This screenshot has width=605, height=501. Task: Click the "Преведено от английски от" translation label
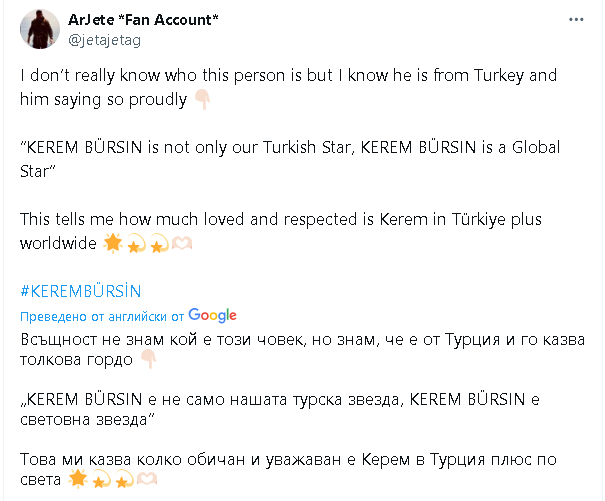tap(101, 316)
